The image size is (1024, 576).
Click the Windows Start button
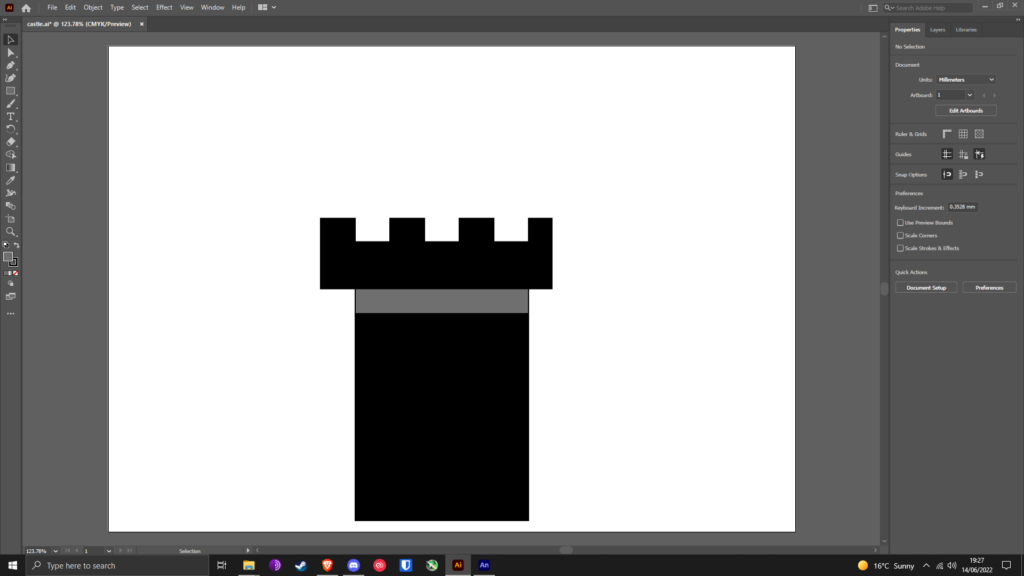(x=12, y=565)
